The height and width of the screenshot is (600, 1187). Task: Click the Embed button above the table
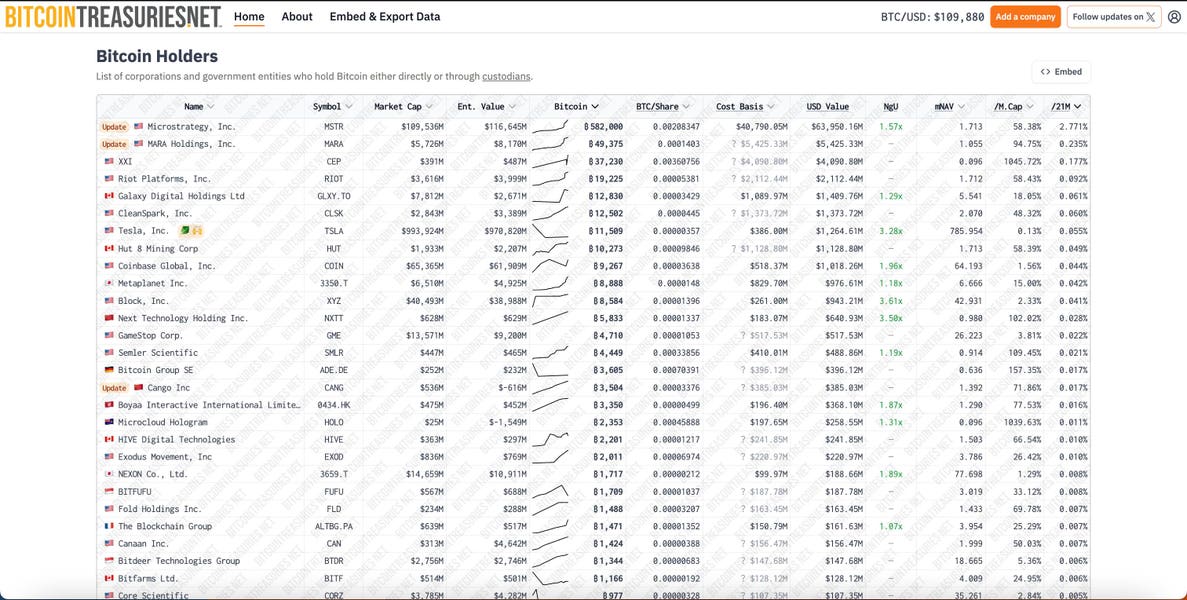(1061, 72)
